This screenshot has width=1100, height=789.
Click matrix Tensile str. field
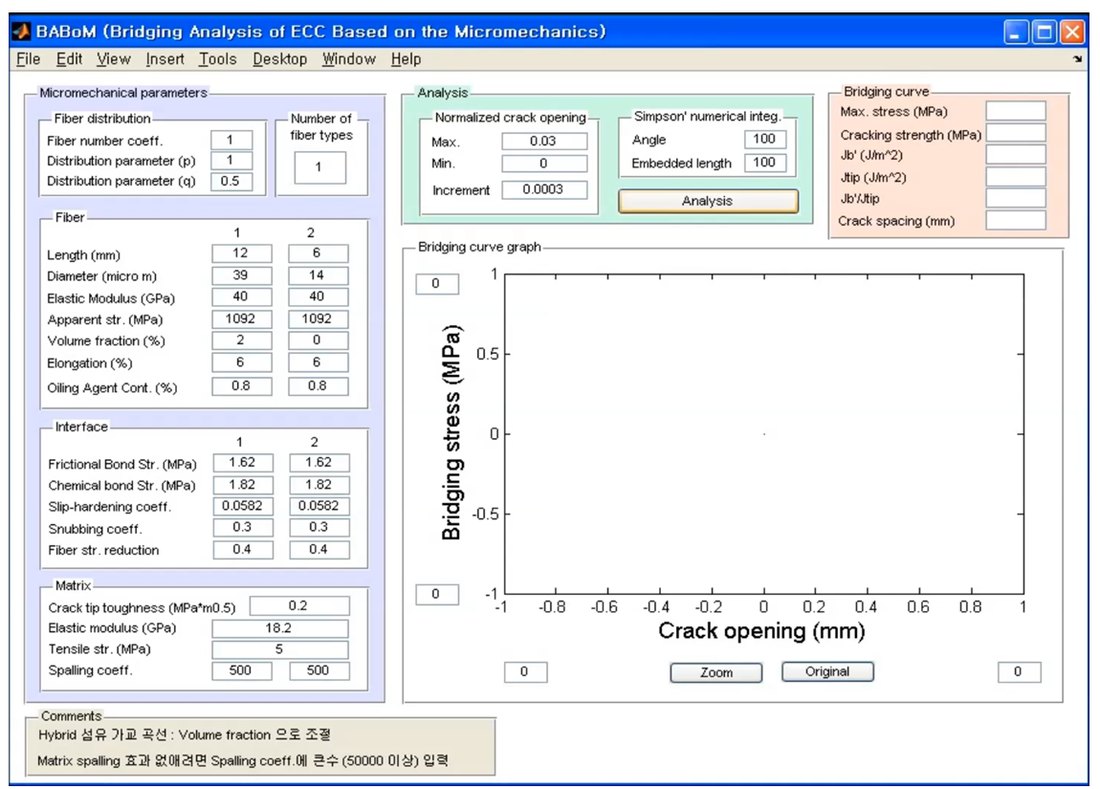pos(280,649)
